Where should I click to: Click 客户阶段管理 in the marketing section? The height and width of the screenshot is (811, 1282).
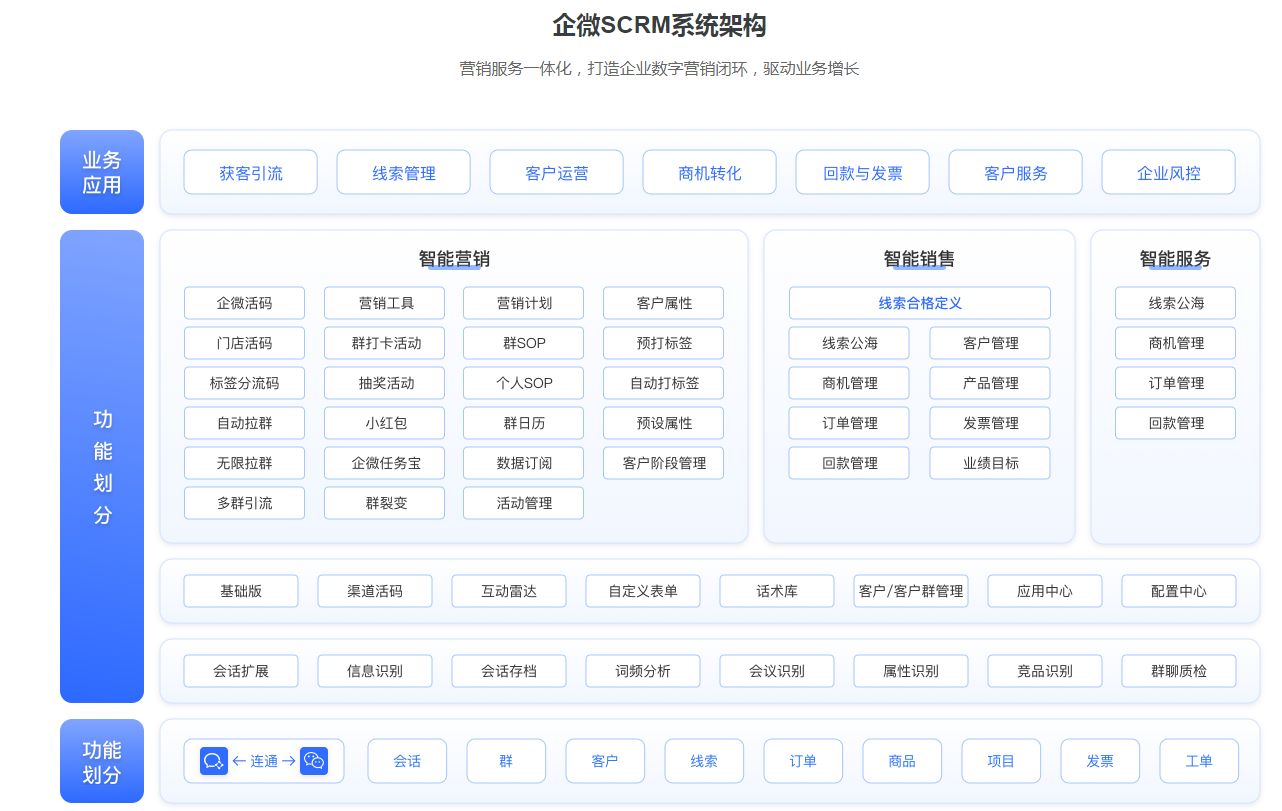[663, 463]
